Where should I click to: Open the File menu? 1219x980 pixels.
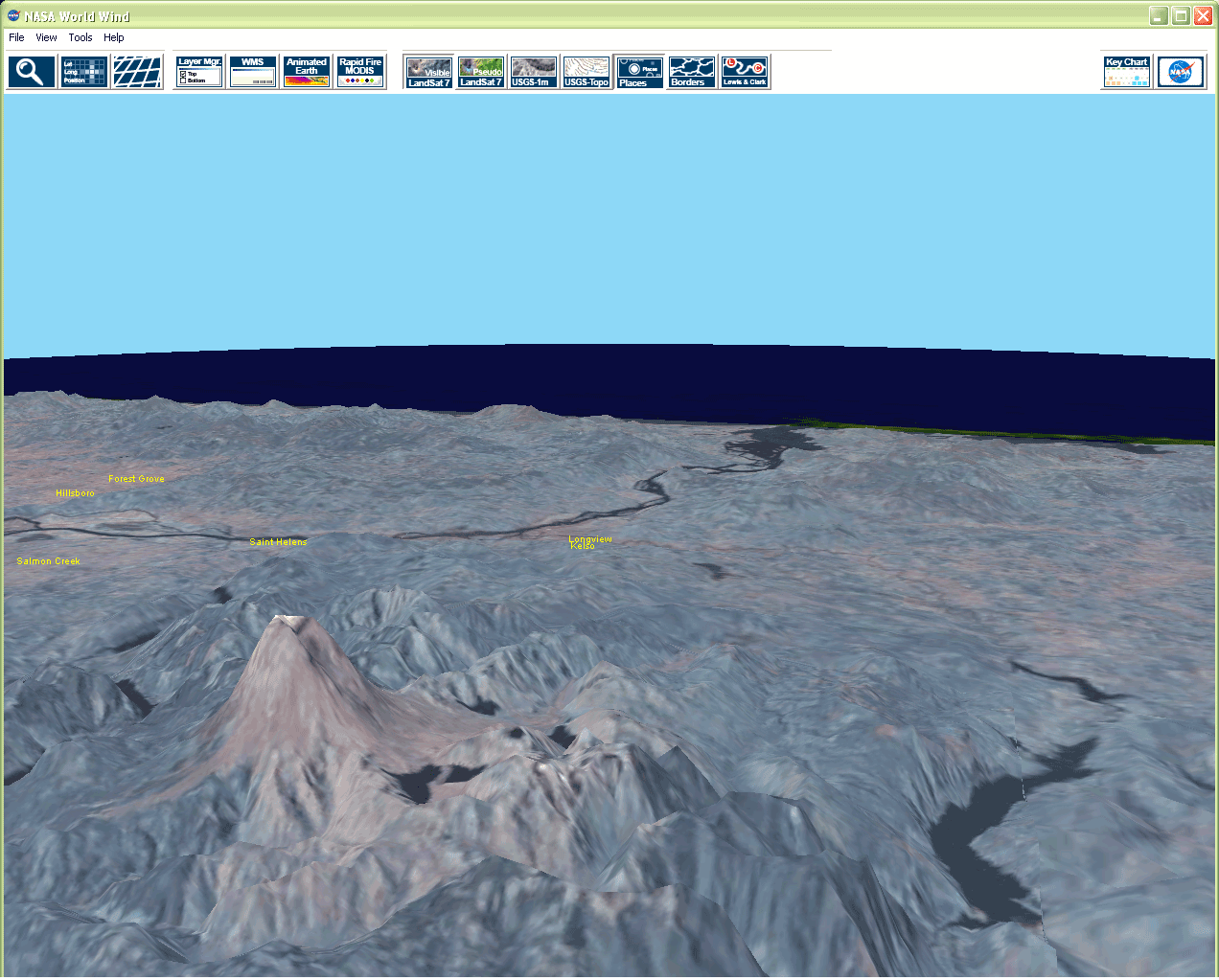tap(16, 37)
